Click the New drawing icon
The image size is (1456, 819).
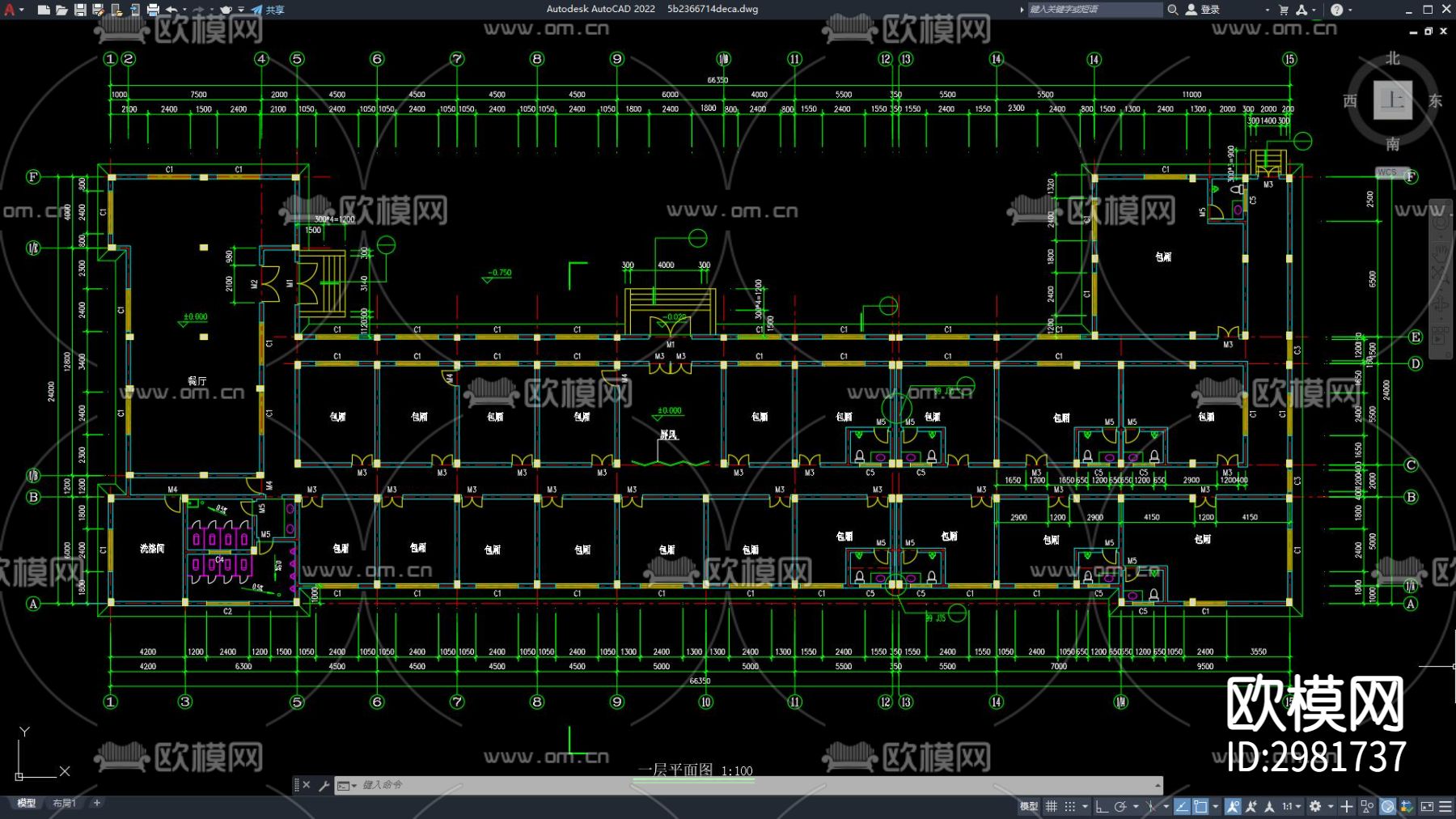(44, 10)
